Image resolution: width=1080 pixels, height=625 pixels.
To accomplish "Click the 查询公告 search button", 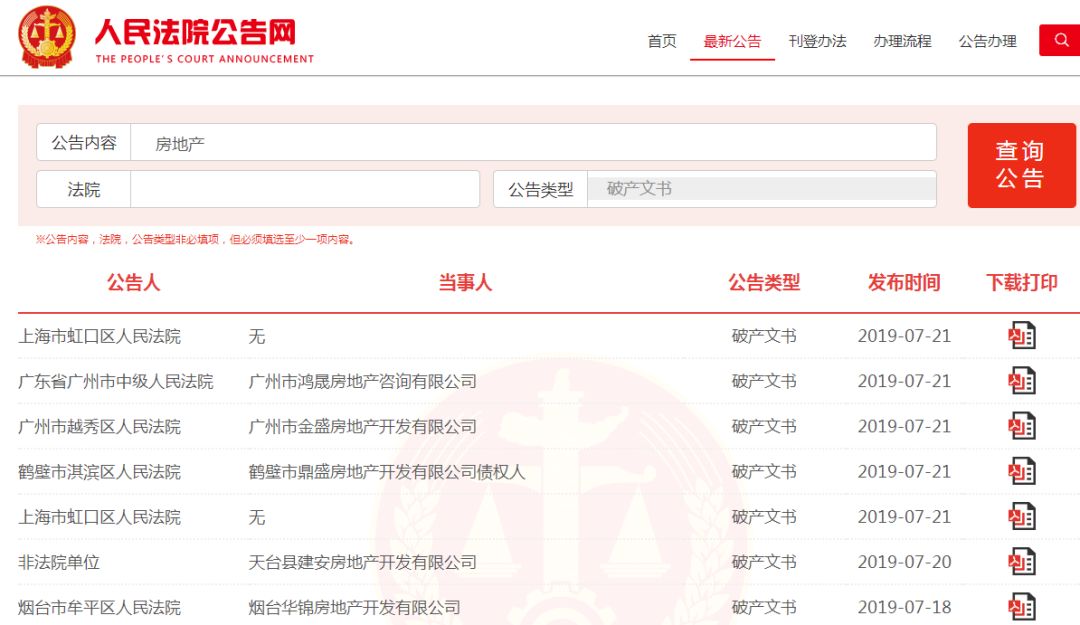I will coord(1021,165).
